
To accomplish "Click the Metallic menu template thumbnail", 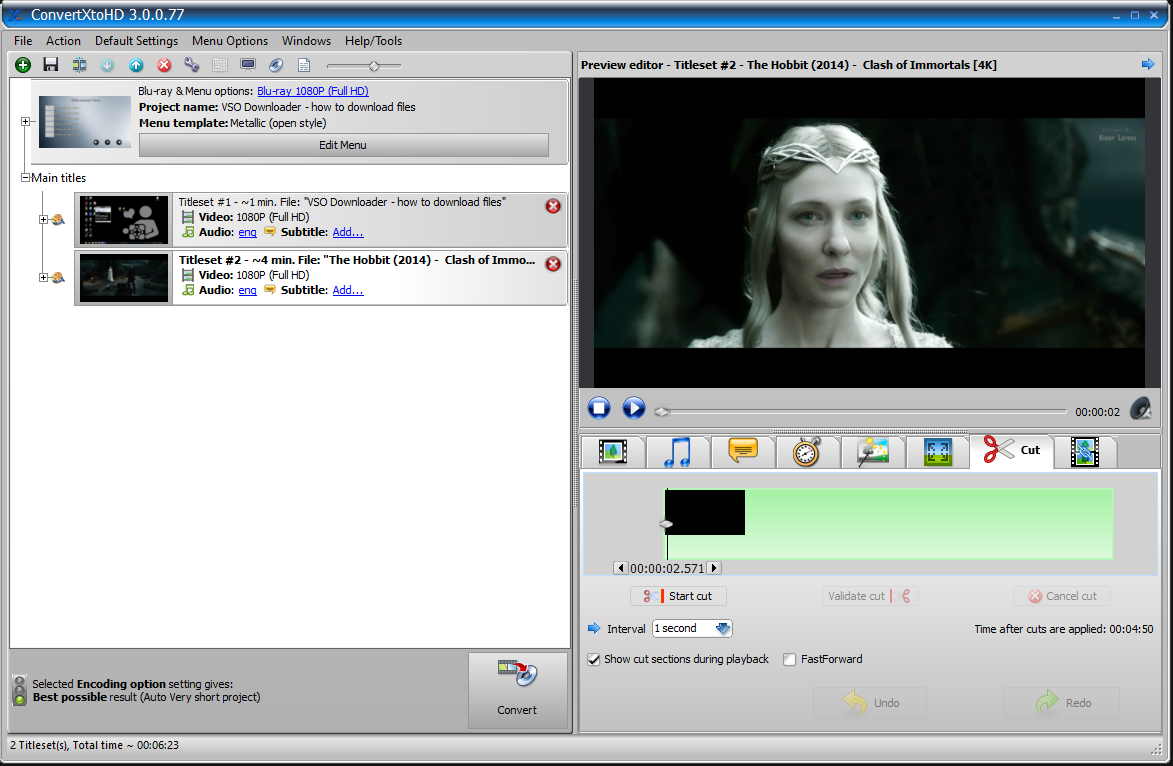I will [85, 121].
